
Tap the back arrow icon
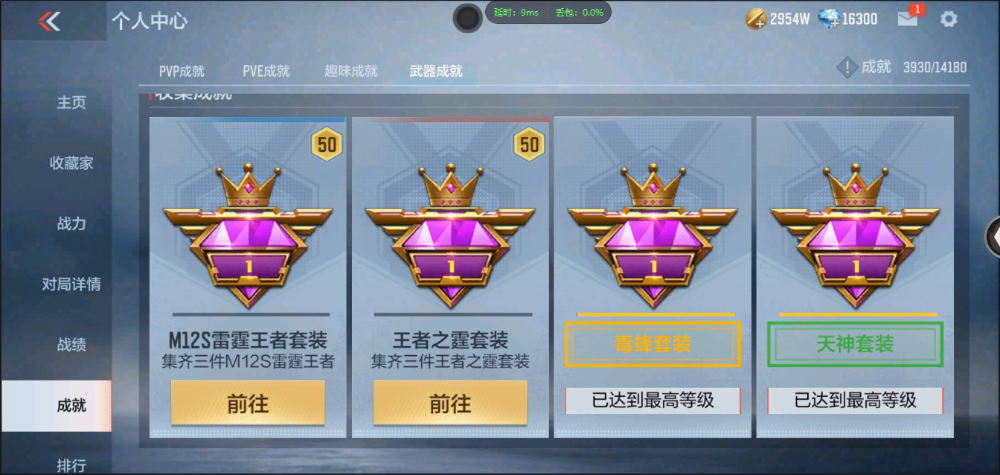point(49,21)
